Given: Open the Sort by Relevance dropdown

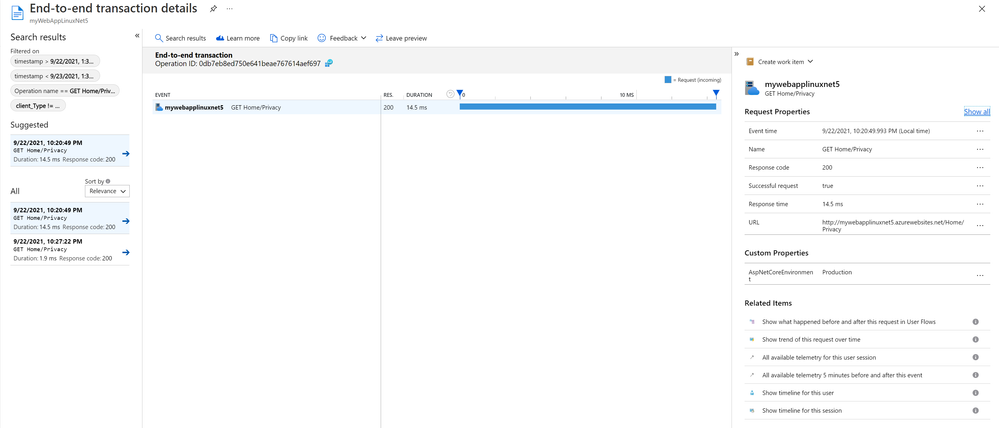Looking at the screenshot, I should [107, 190].
